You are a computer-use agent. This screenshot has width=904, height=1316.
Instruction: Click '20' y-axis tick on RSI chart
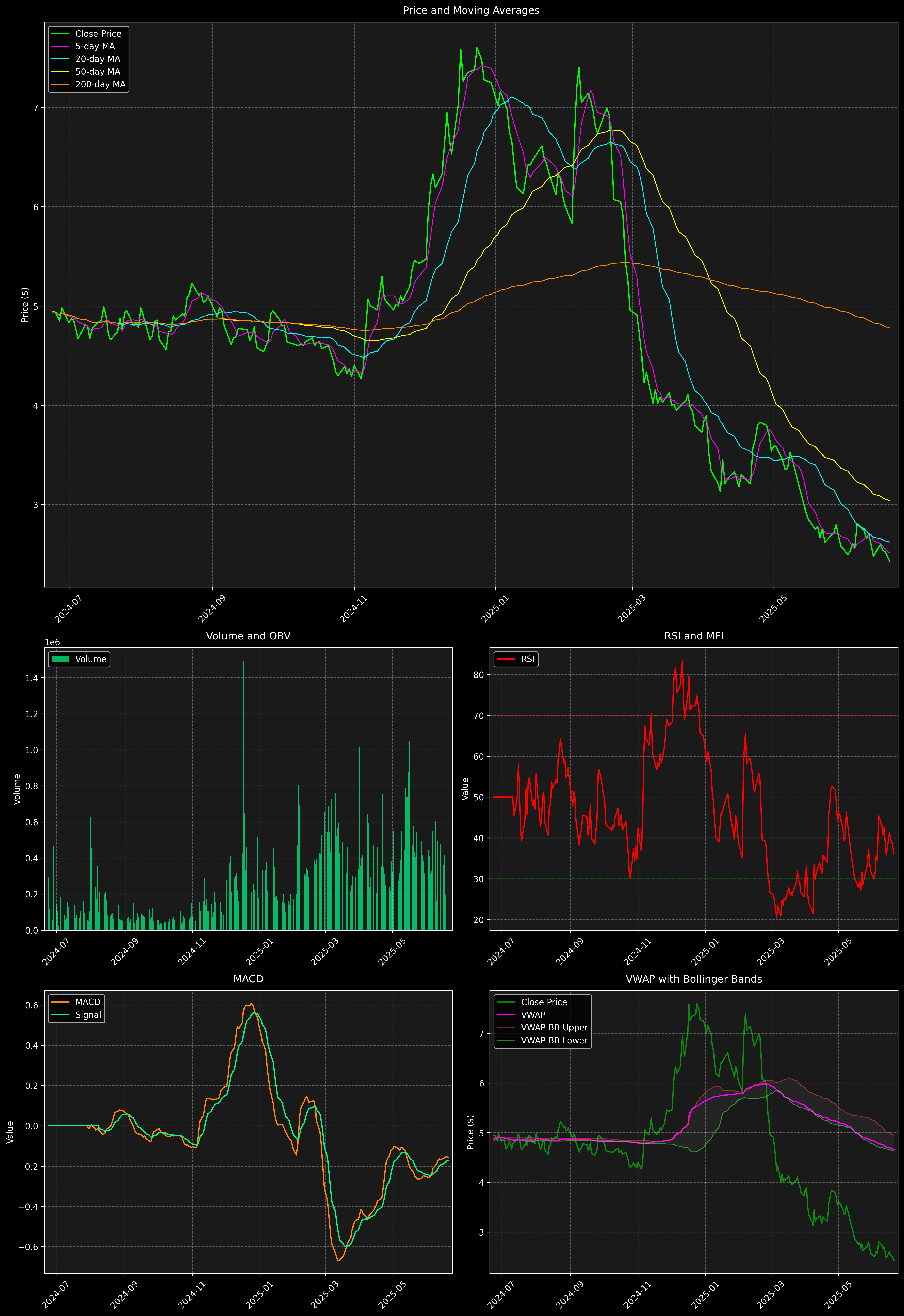point(479,920)
